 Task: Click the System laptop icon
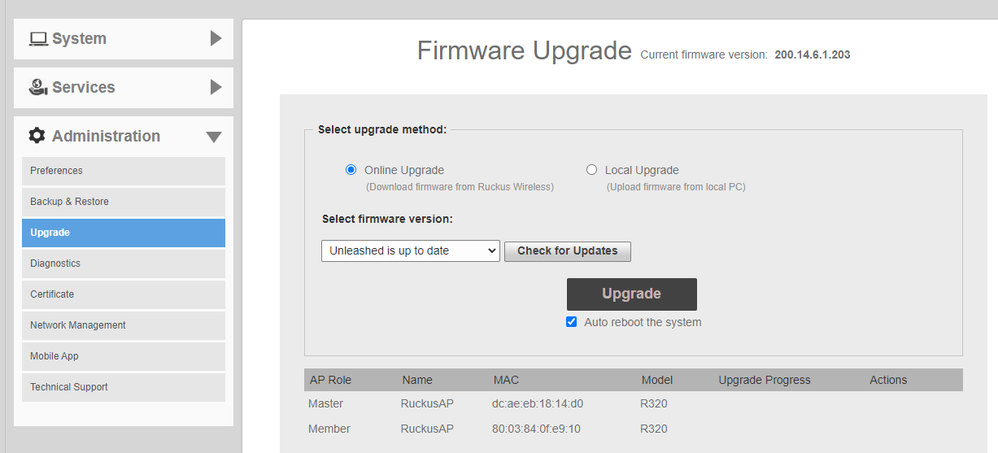tap(38, 39)
